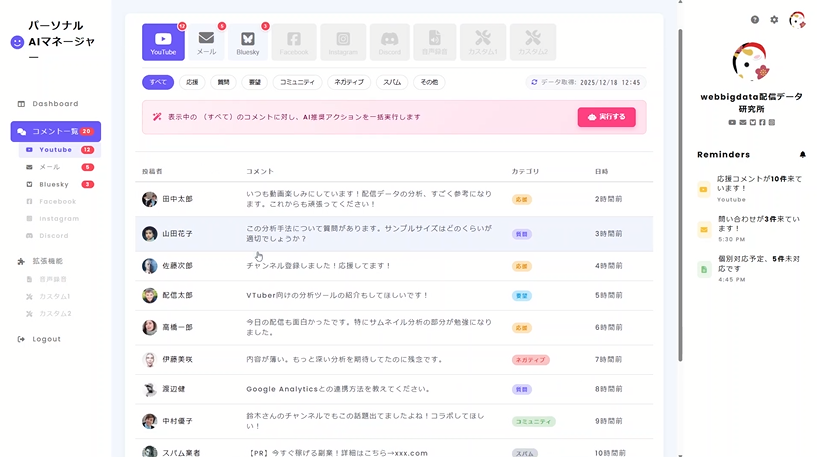Select the YouTube platform tile
This screenshot has width=817, height=457.
(x=163, y=42)
